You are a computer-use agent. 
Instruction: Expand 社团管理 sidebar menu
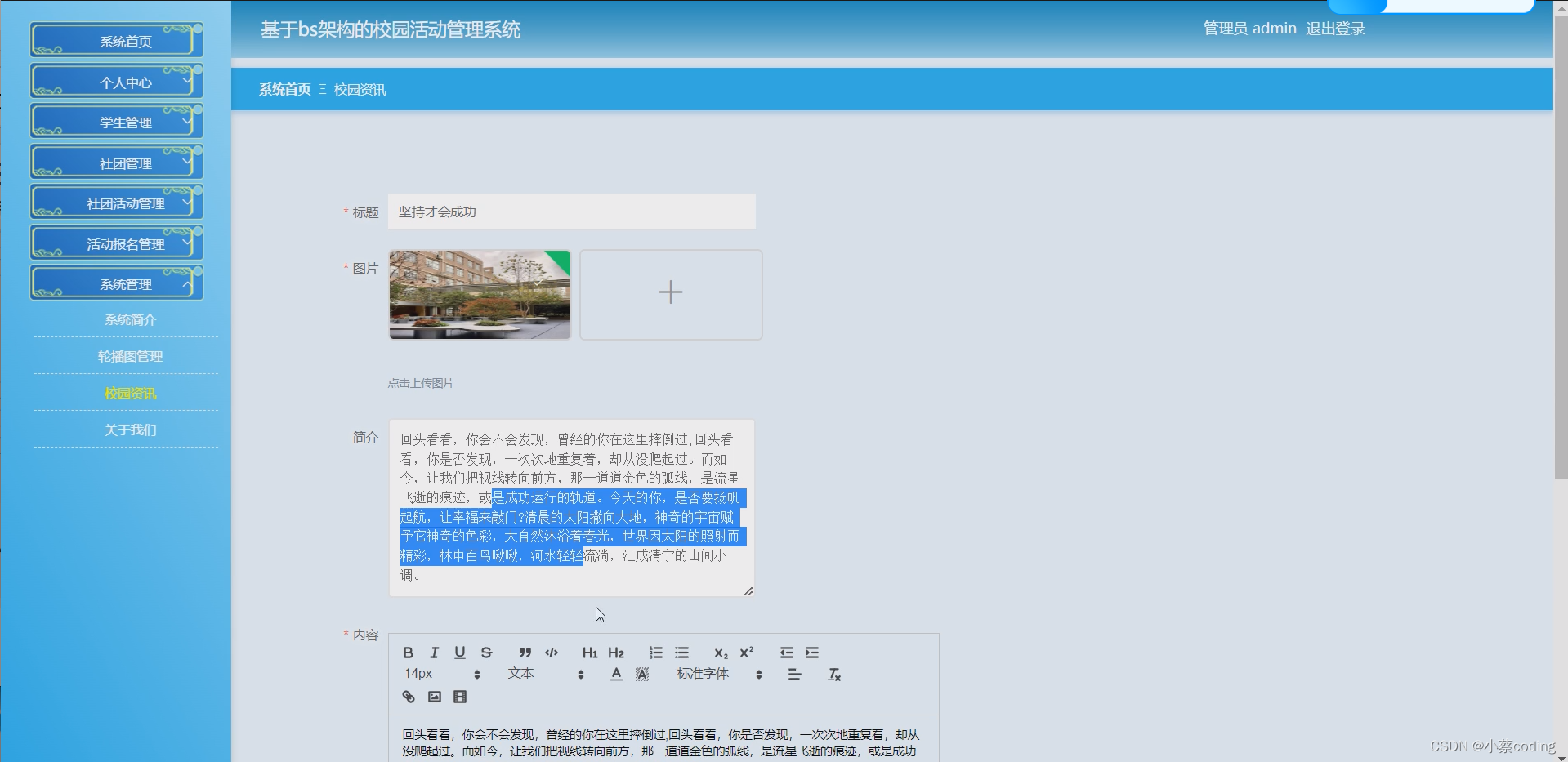(117, 162)
